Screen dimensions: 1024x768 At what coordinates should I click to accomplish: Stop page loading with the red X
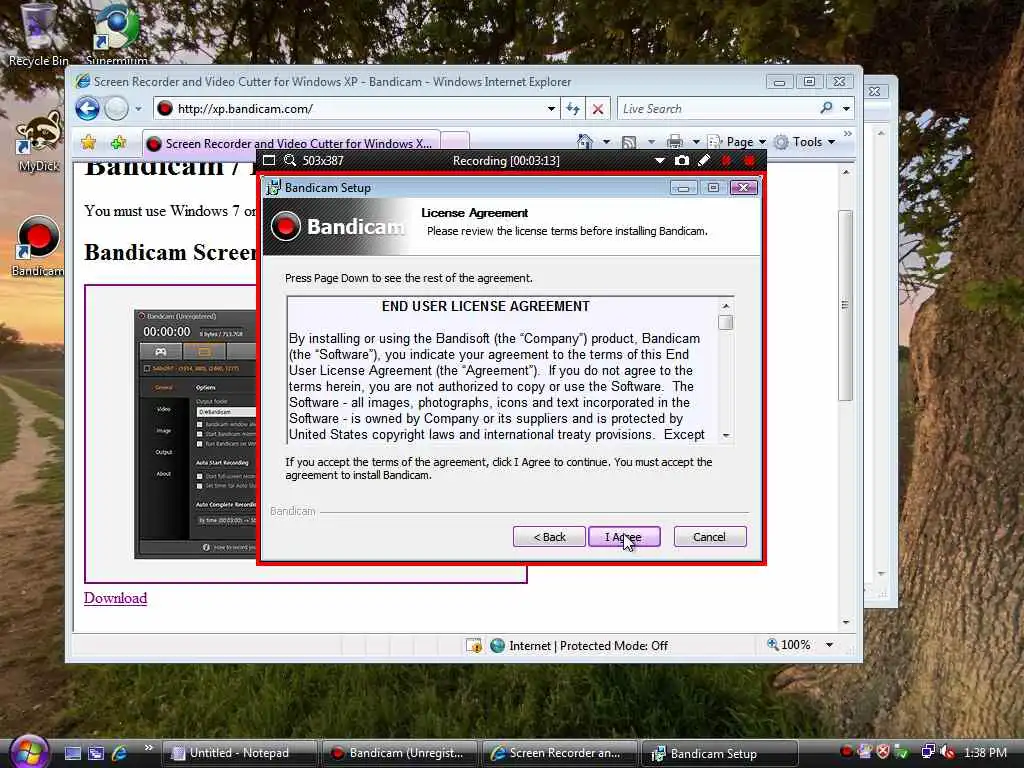pos(598,108)
